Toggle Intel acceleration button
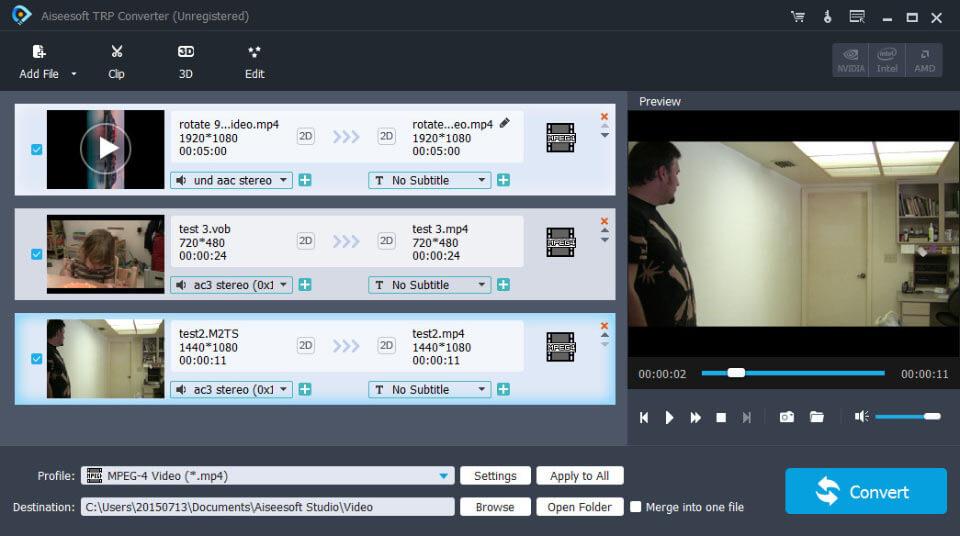The width and height of the screenshot is (960, 536). [x=887, y=60]
